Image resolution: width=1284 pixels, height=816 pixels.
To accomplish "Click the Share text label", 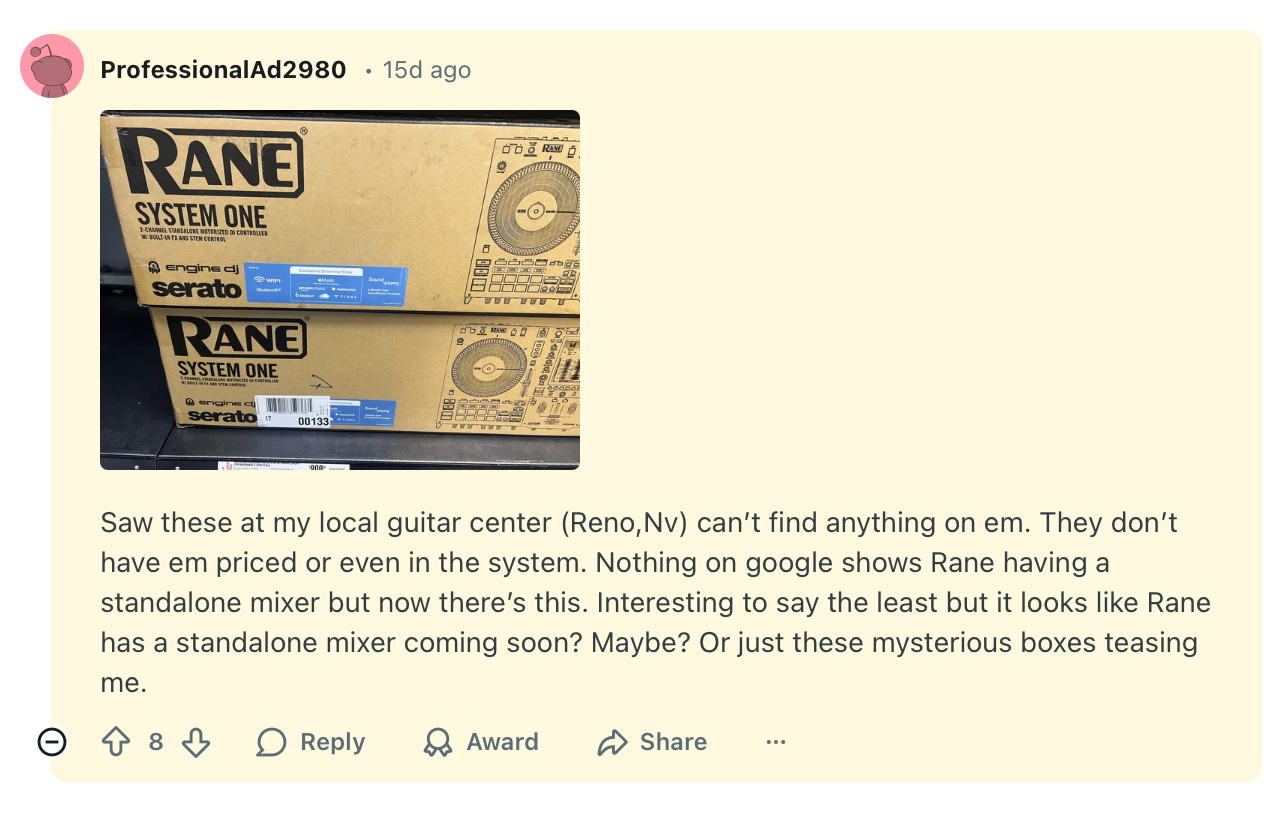I will tap(673, 742).
